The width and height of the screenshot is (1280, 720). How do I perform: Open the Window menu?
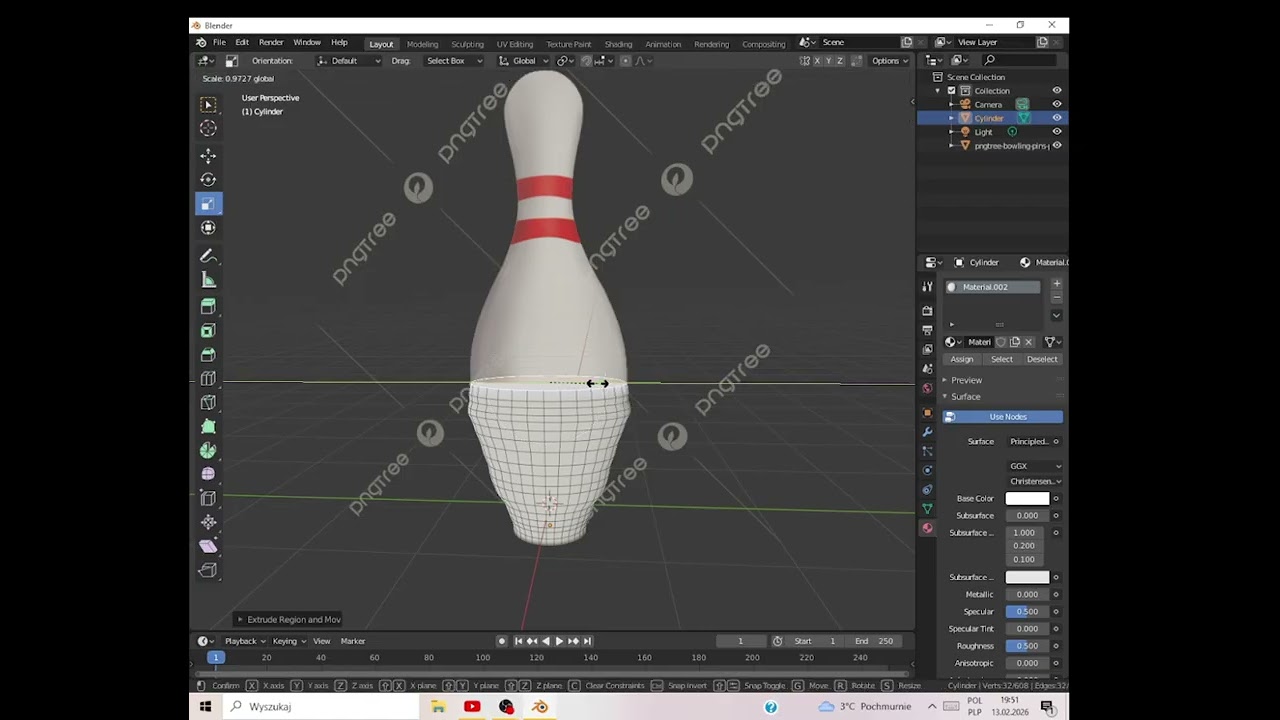coord(307,43)
